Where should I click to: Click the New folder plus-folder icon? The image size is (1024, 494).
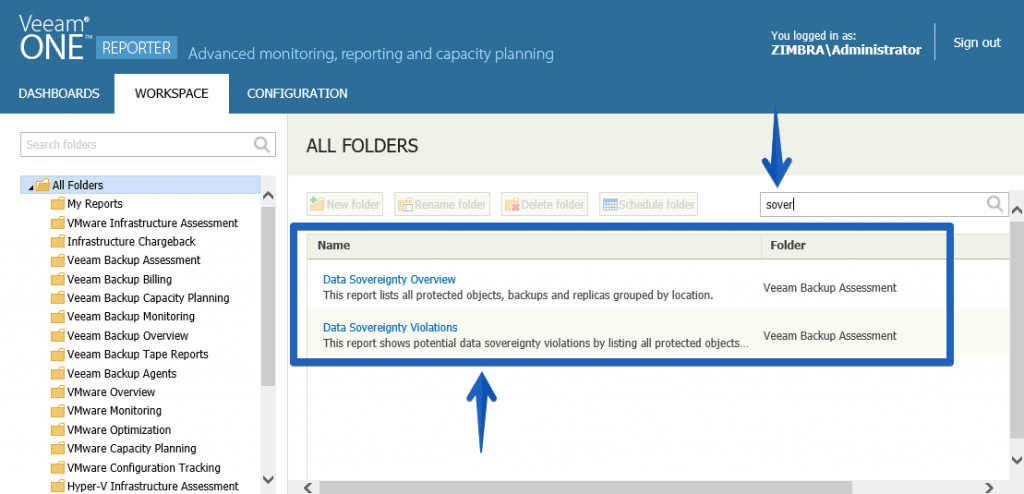click(x=317, y=204)
